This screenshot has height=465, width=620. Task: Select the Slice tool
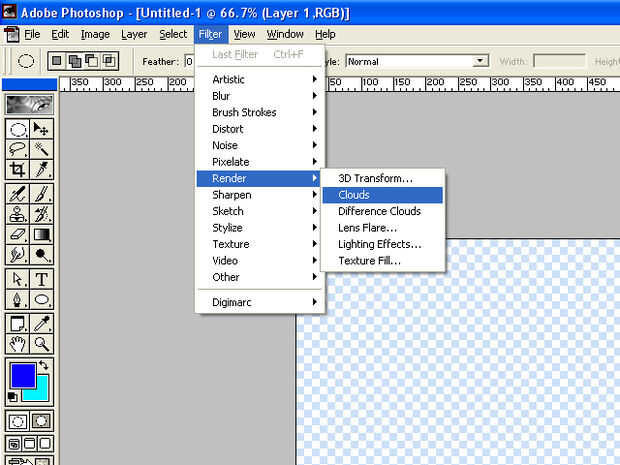[x=41, y=170]
